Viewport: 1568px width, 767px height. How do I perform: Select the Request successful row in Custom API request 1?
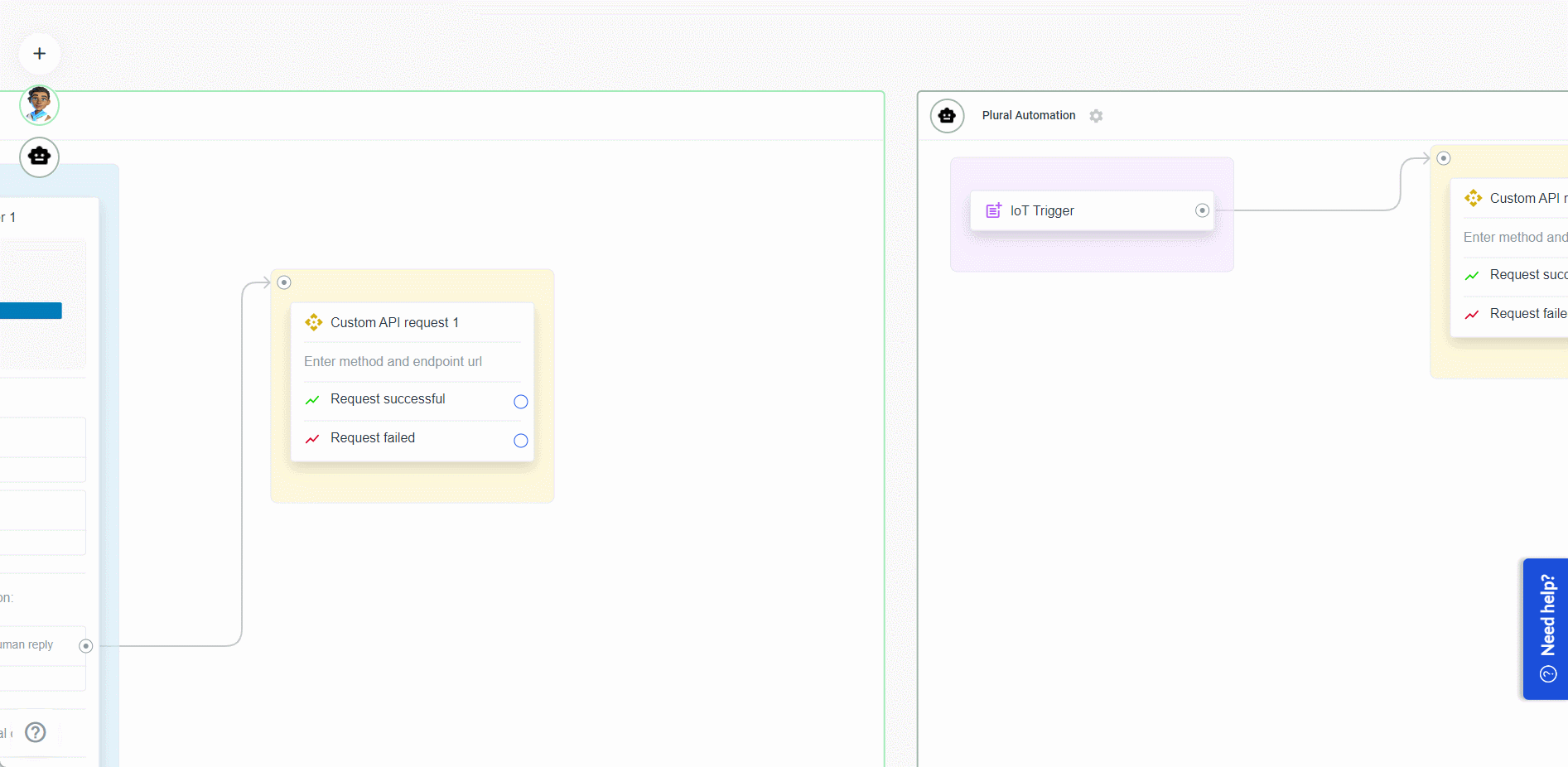pos(413,401)
